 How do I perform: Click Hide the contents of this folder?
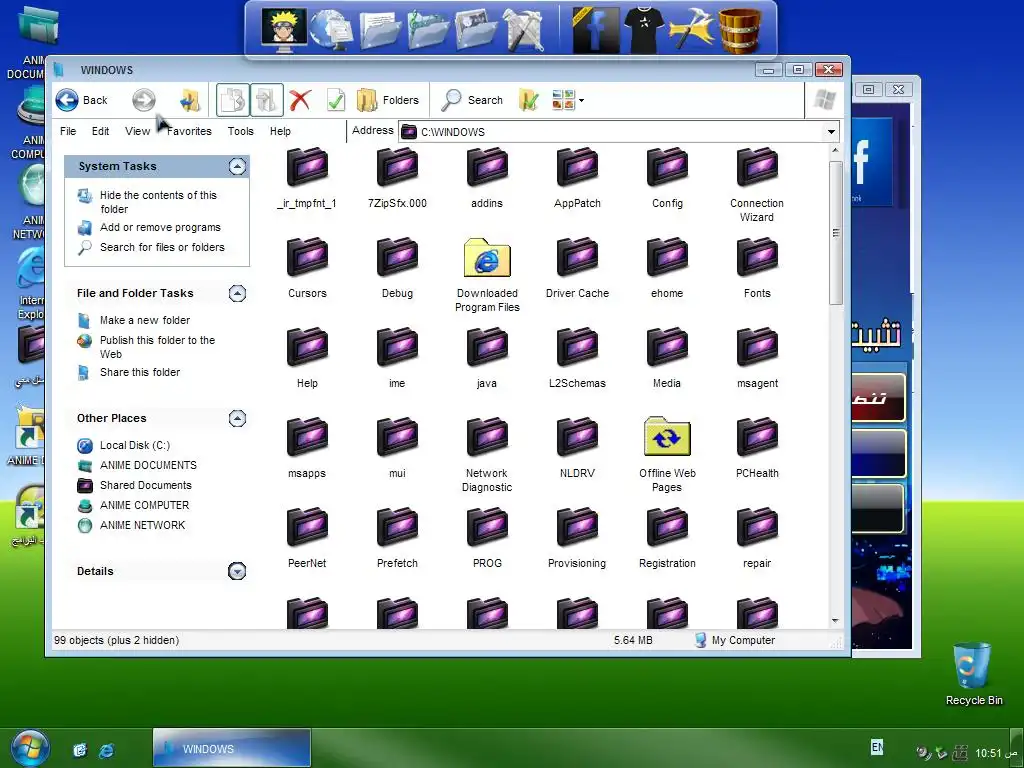coord(158,202)
